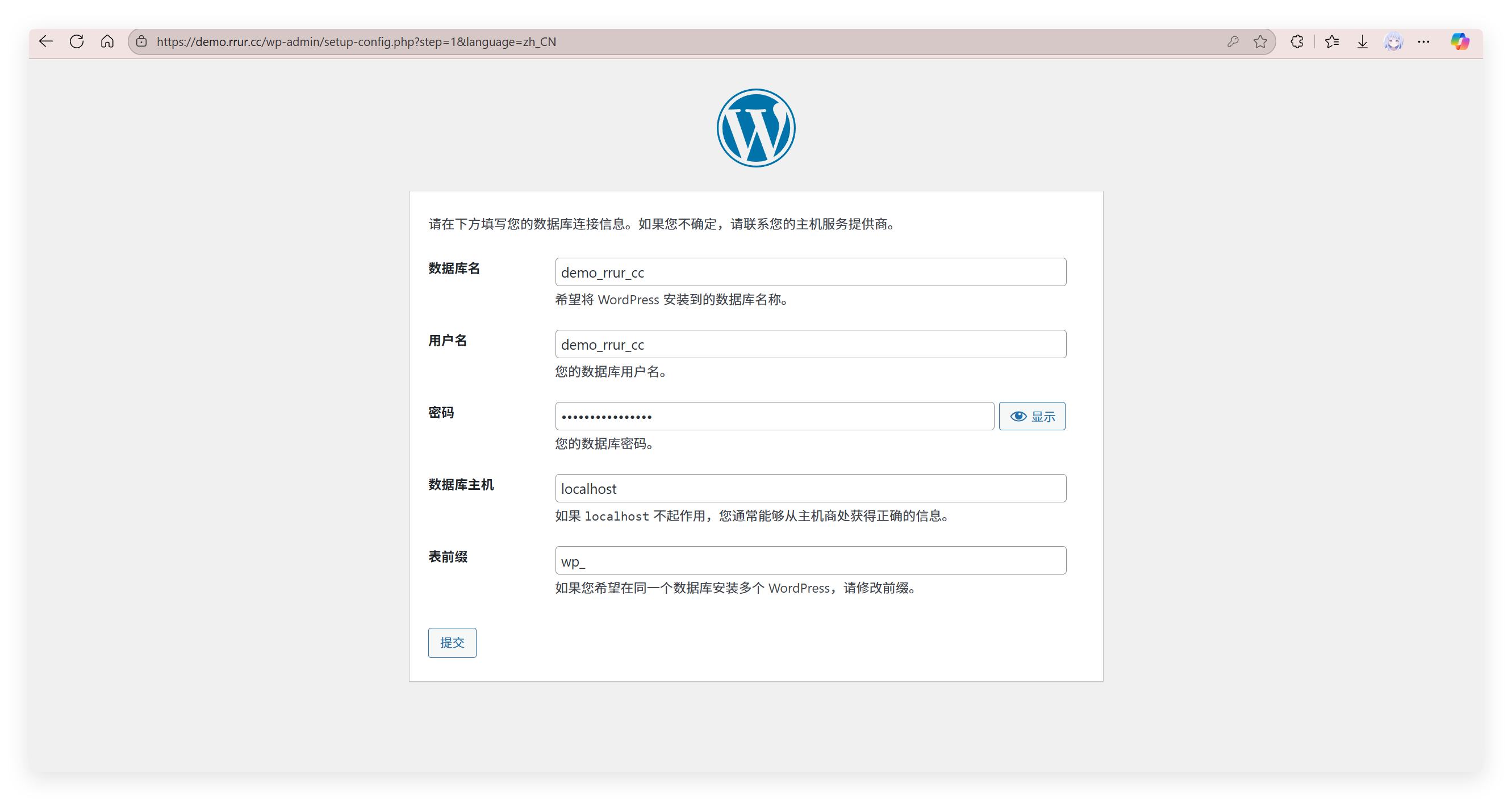Click the 密码 label
This screenshot has width=1512, height=801.
[x=441, y=413]
